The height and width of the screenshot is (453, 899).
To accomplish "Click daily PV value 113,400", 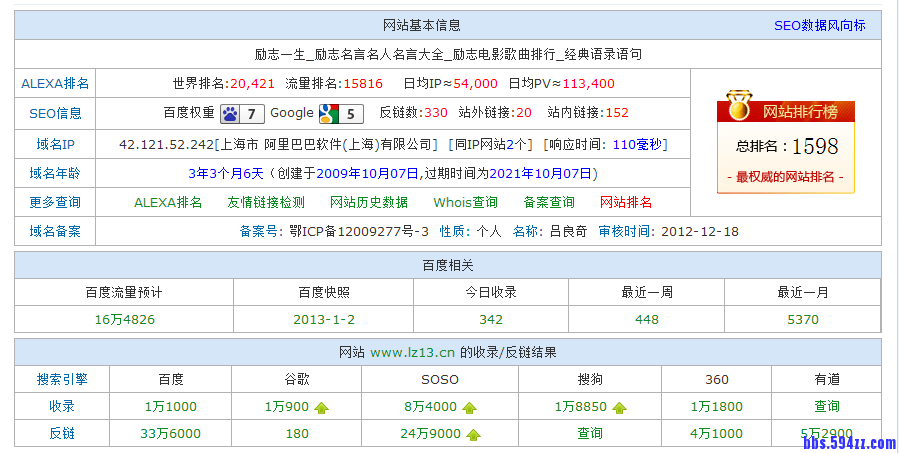I will click(x=588, y=84).
